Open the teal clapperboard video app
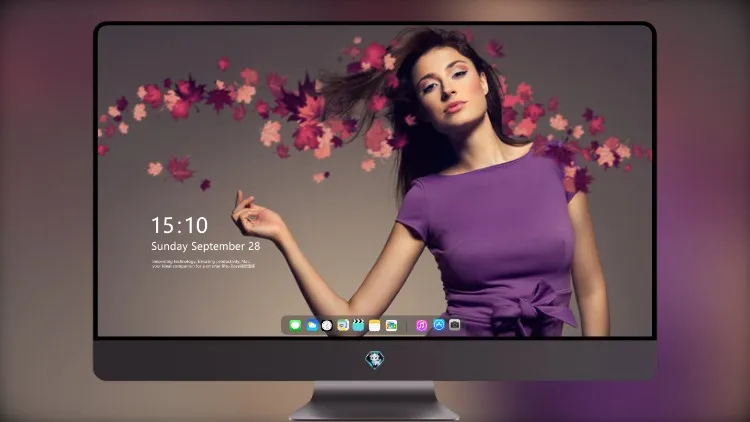 tap(358, 326)
